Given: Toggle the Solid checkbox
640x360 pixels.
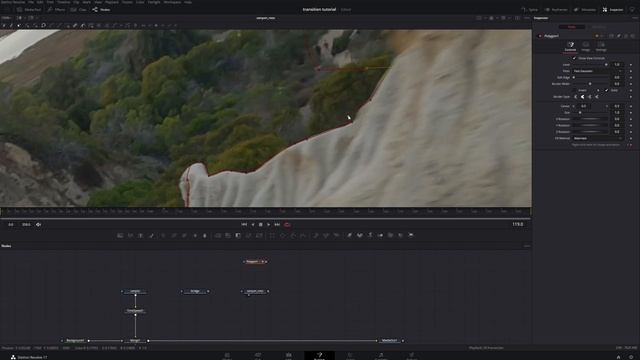Looking at the screenshot, I should 607,90.
